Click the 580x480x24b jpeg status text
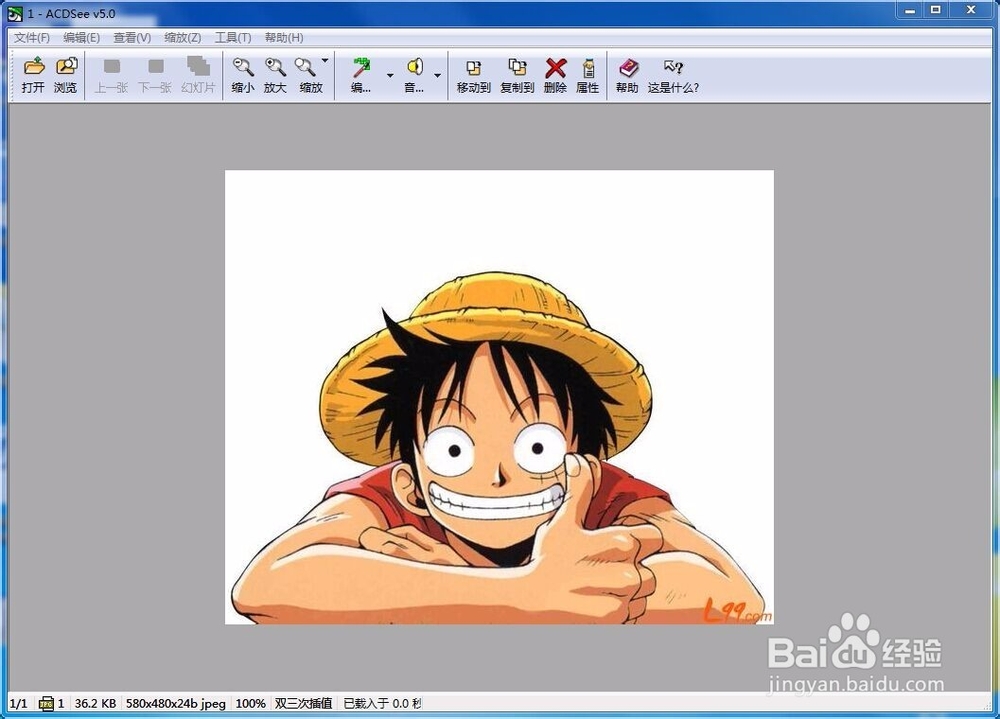The height and width of the screenshot is (719, 1000). tap(175, 704)
